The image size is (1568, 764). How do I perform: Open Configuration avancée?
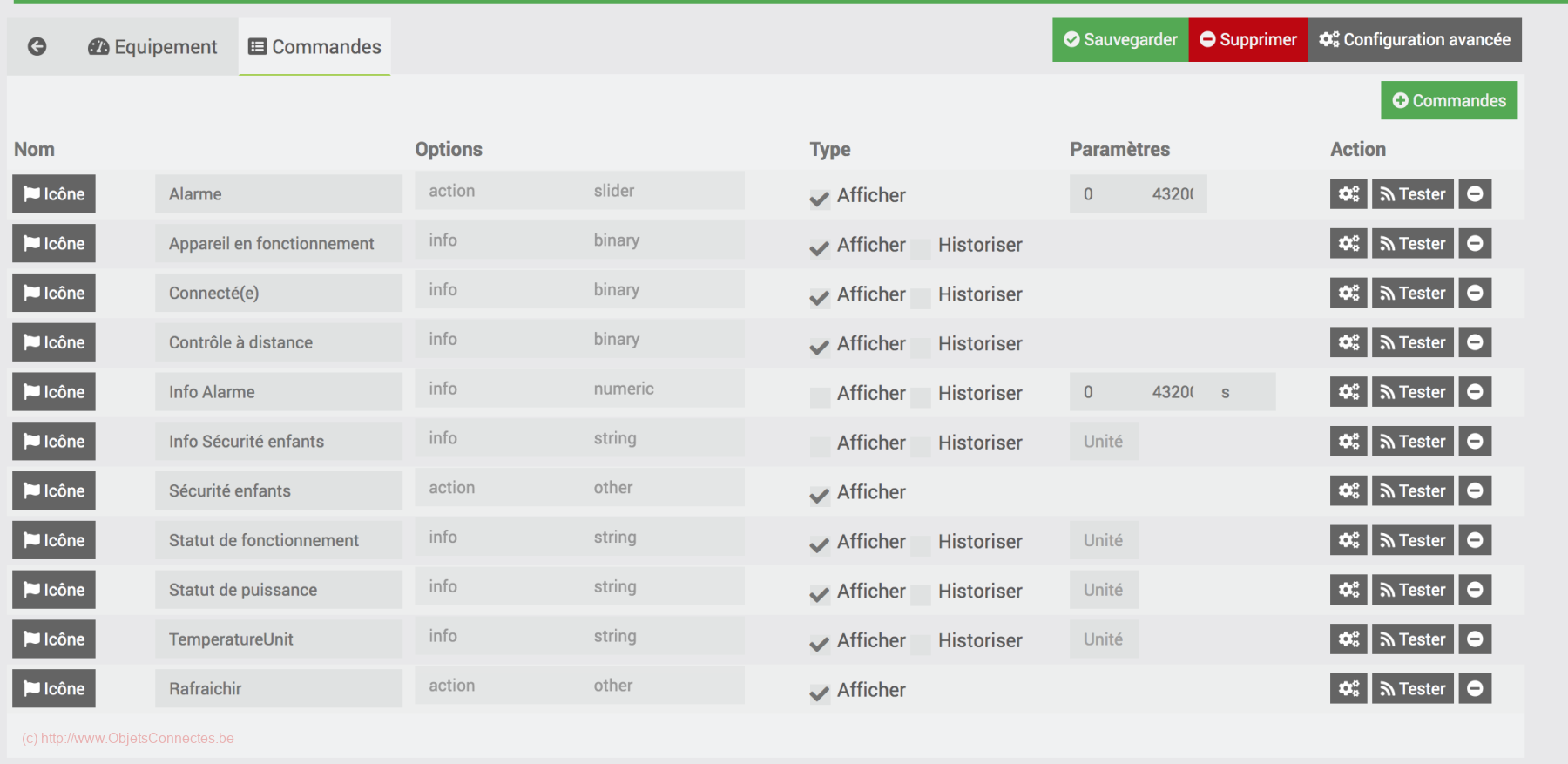[x=1415, y=39]
